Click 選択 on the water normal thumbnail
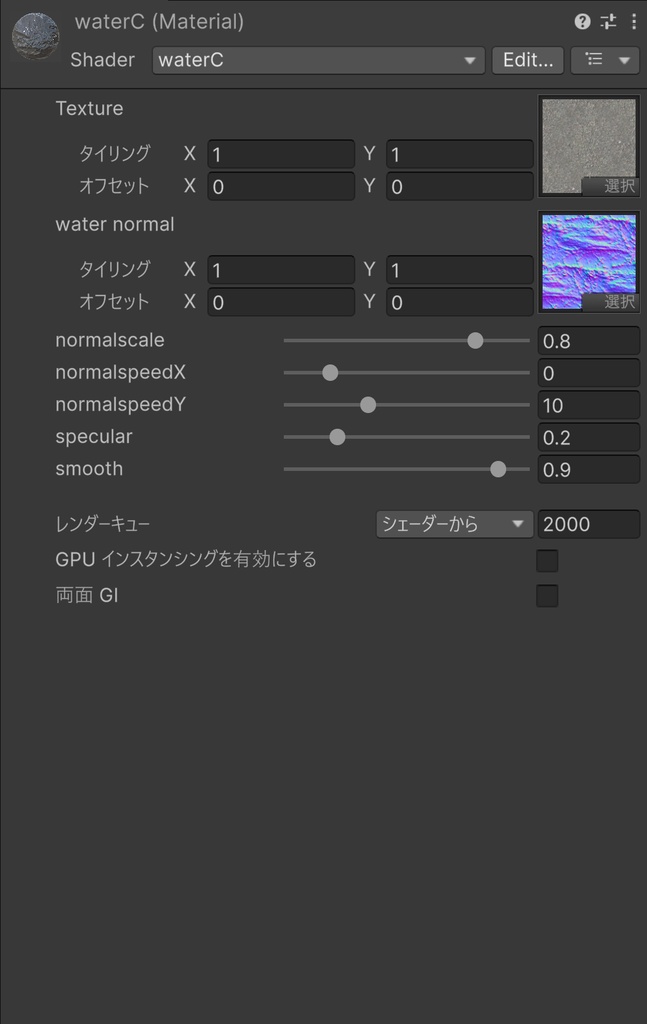 click(621, 301)
